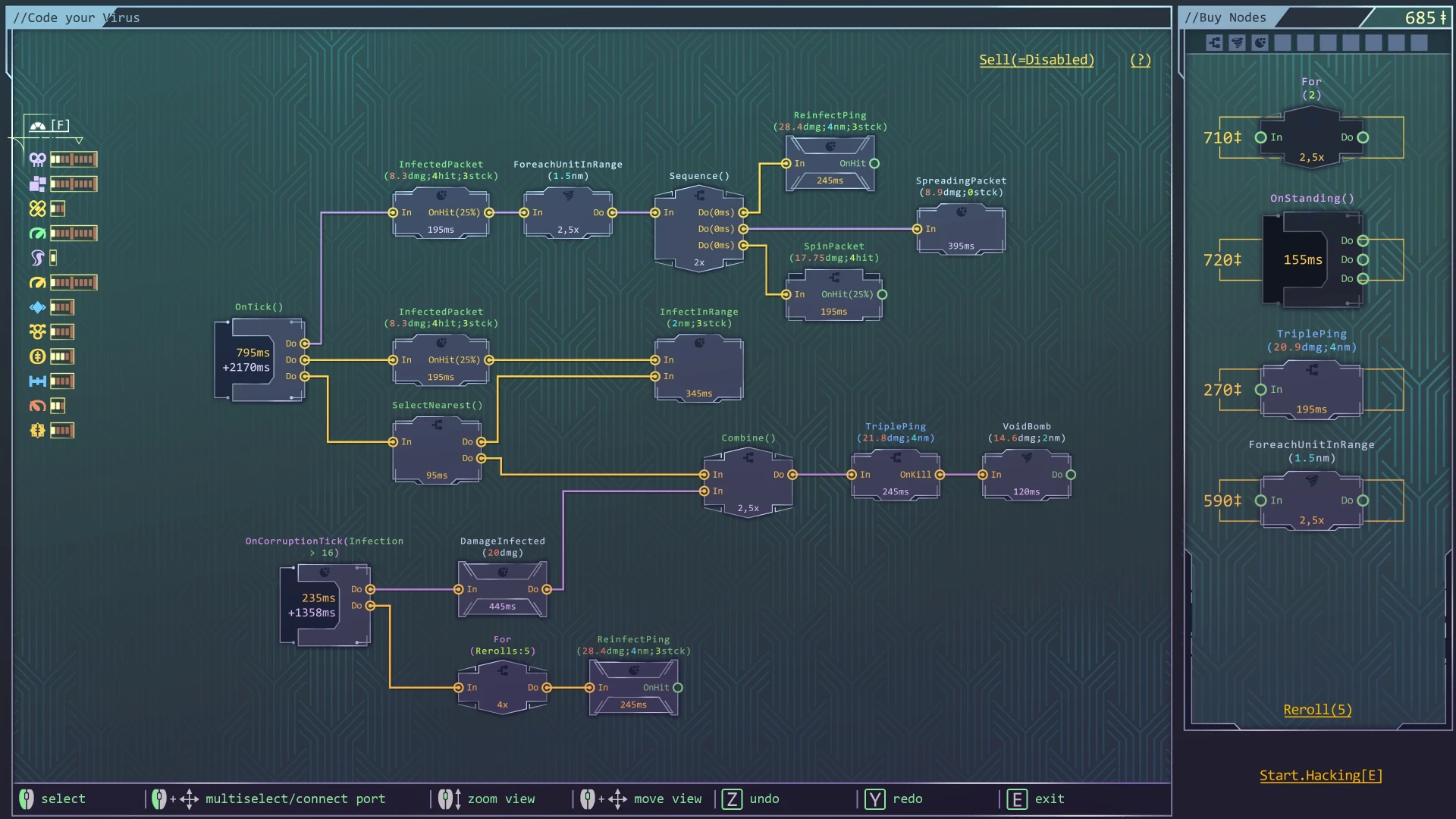Click the tornado filter icon in Buy Nodes panel
Screen dimensions: 1456x819
click(1237, 43)
